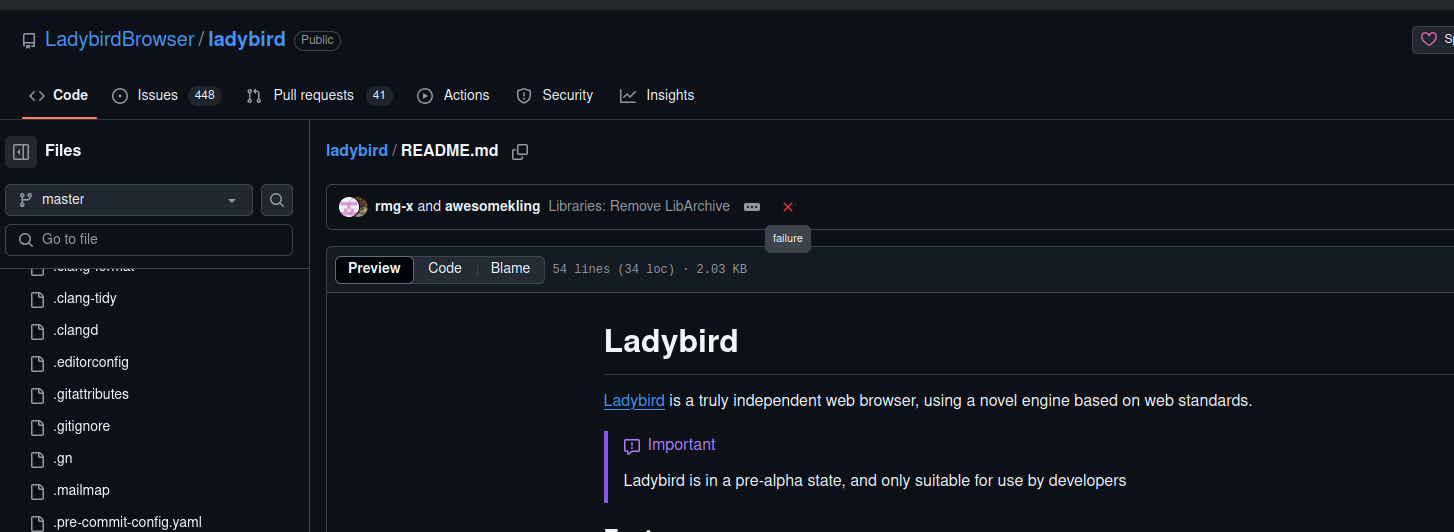Click the Ladybird README heading

[671, 341]
